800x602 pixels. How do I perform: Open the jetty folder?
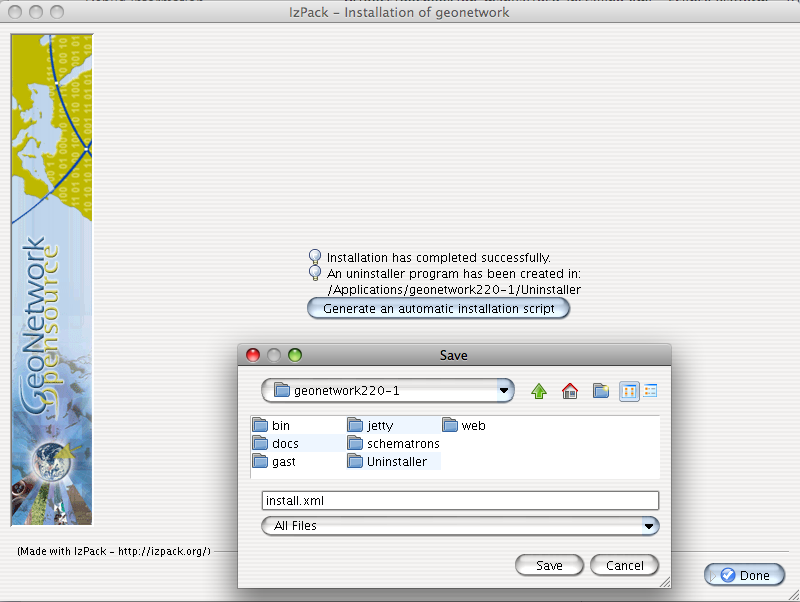(x=370, y=425)
